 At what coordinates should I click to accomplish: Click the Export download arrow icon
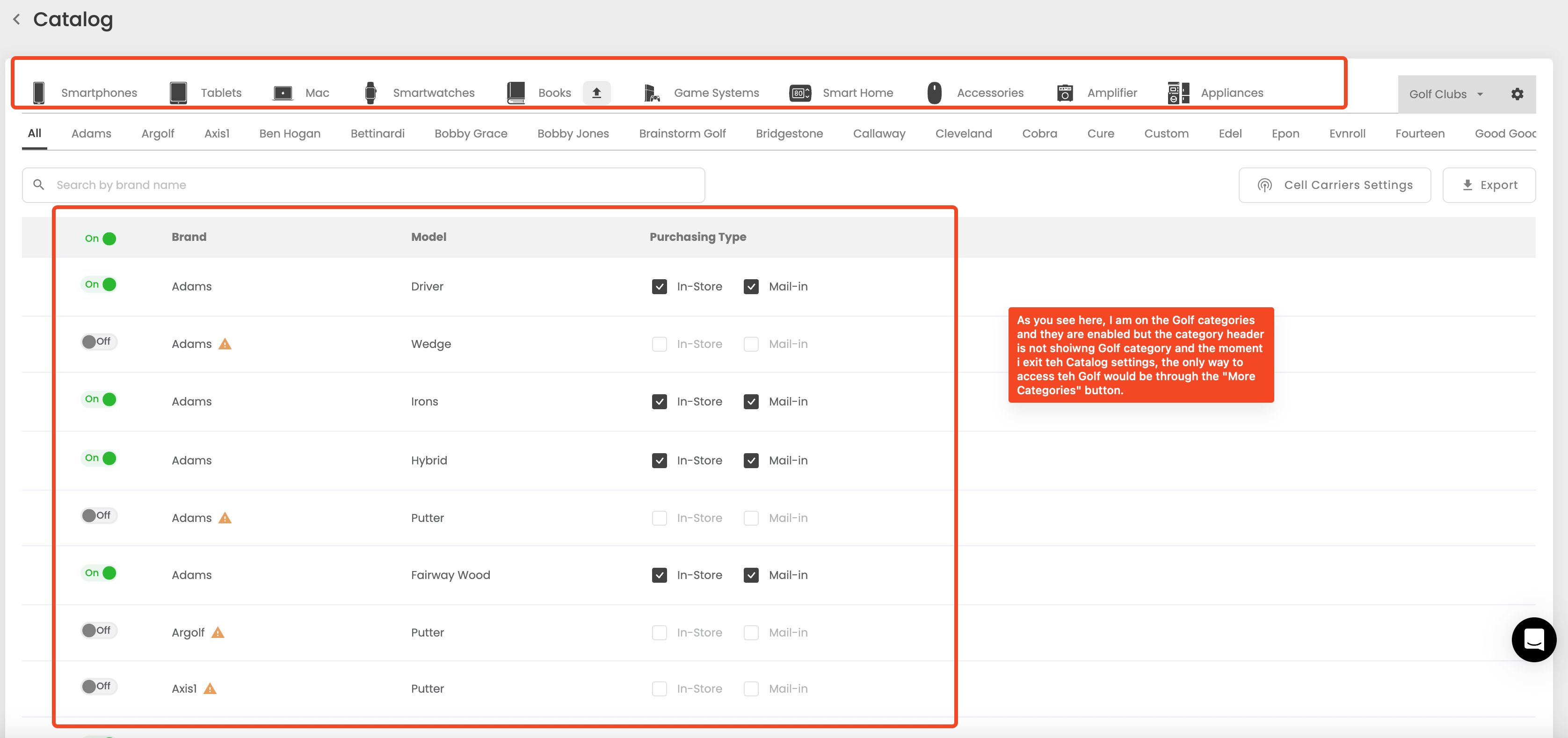click(x=1467, y=185)
